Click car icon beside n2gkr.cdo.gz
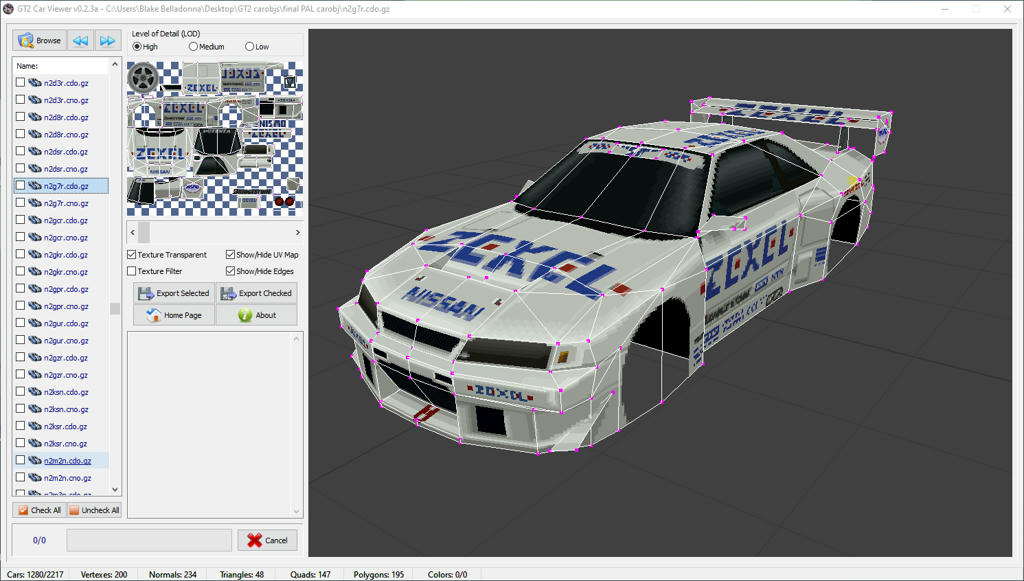The image size is (1024, 581). [35, 255]
